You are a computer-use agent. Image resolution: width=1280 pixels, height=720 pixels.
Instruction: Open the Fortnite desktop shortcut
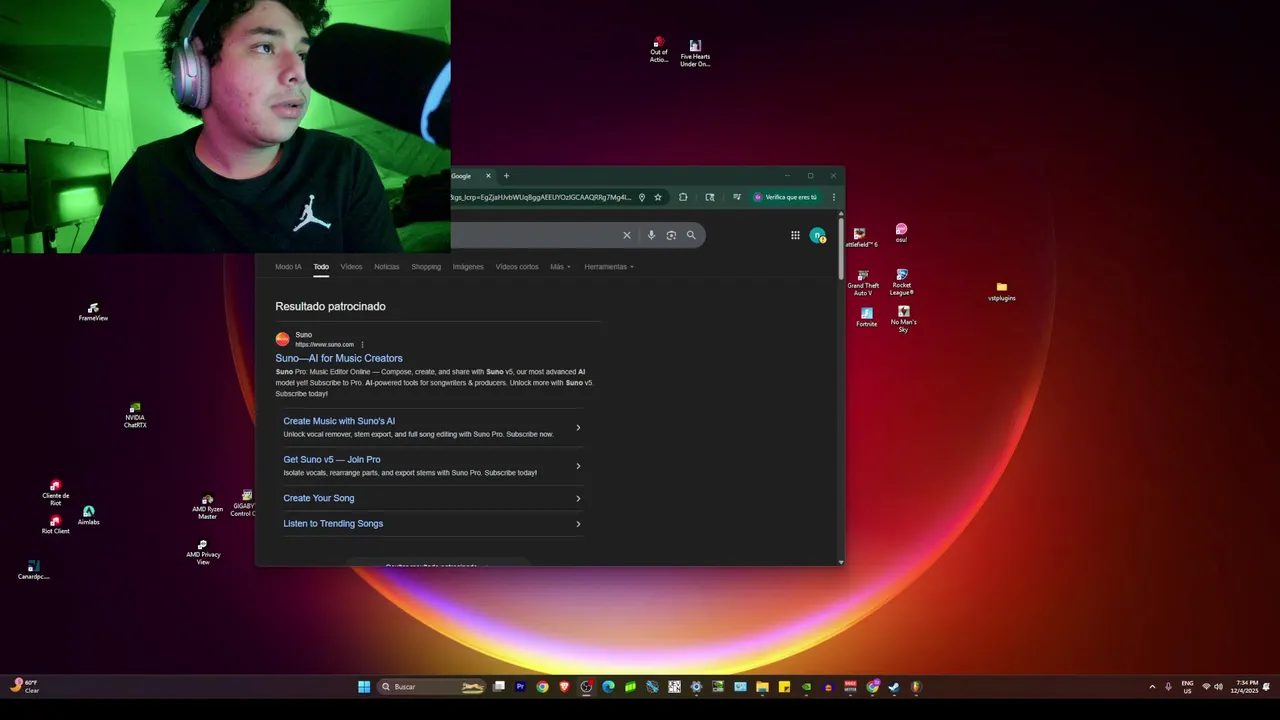pyautogui.click(x=866, y=317)
